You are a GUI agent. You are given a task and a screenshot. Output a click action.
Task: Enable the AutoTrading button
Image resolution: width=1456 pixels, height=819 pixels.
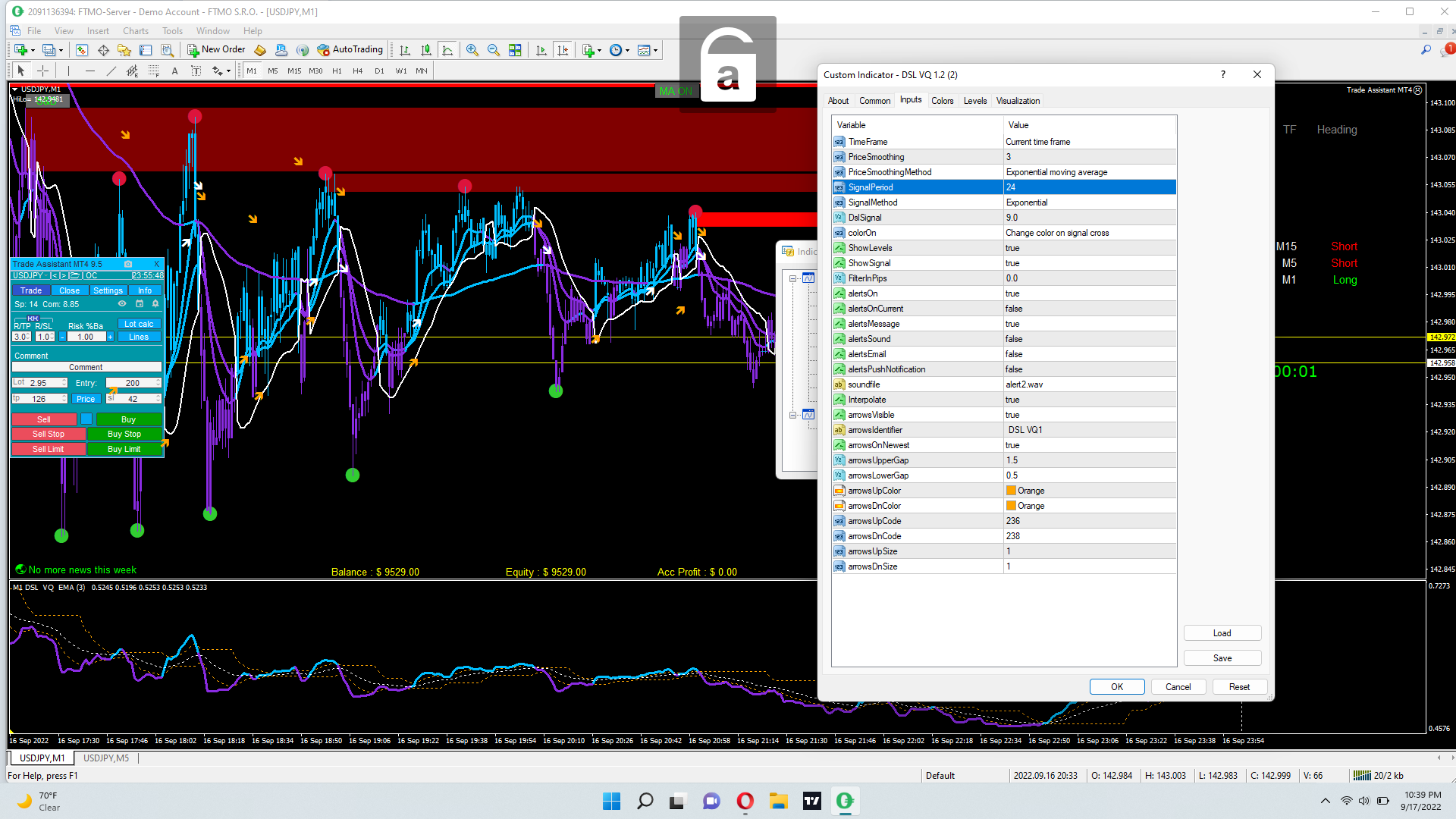350,50
